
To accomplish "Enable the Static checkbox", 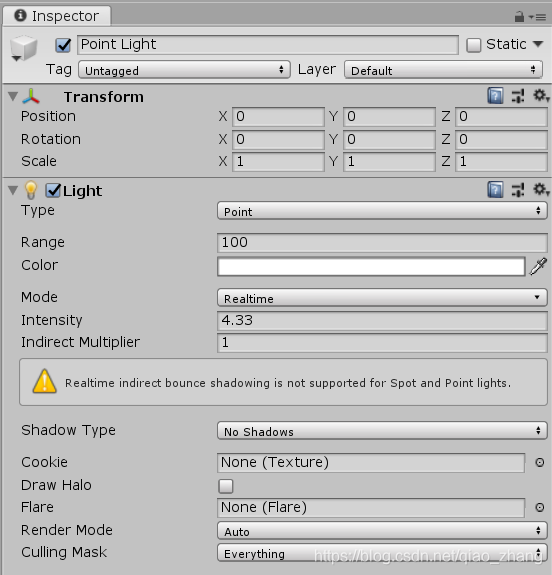I will tap(474, 45).
